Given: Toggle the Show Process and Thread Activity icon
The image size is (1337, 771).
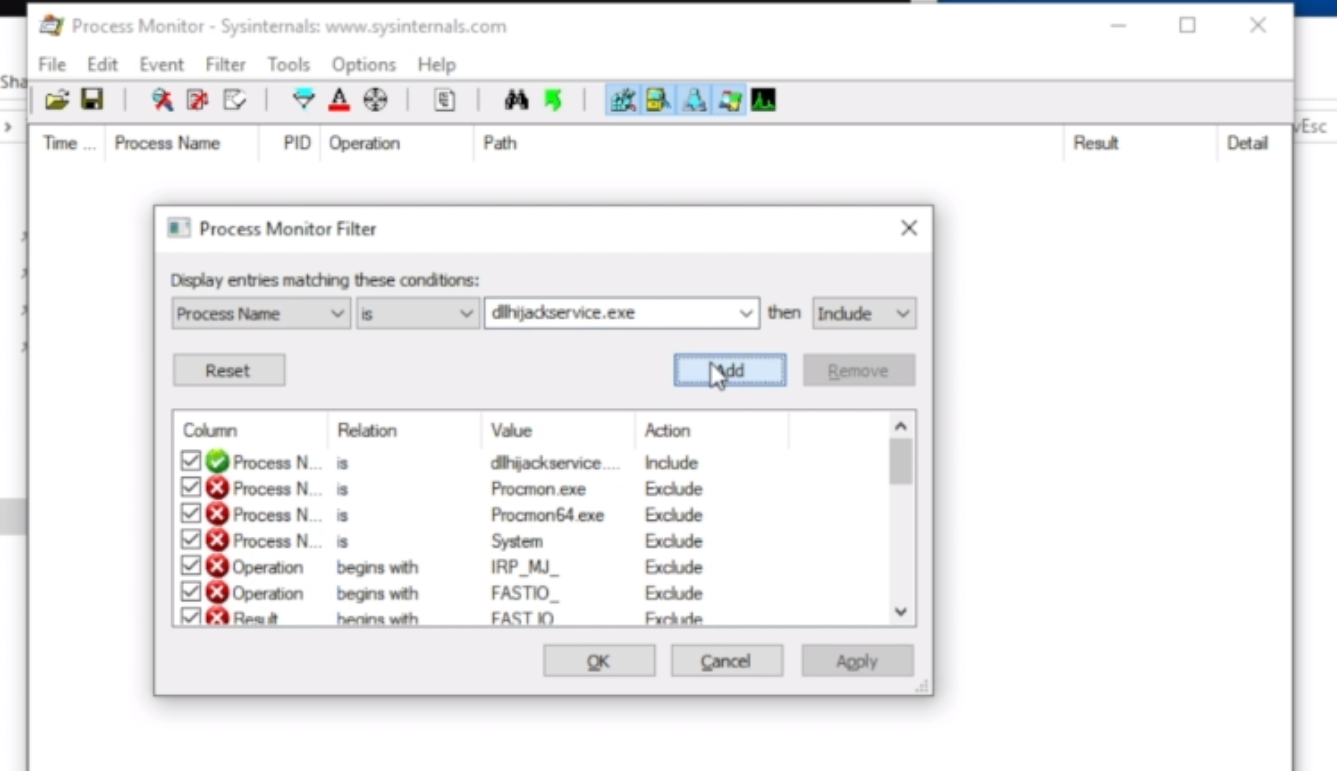Looking at the screenshot, I should point(730,100).
